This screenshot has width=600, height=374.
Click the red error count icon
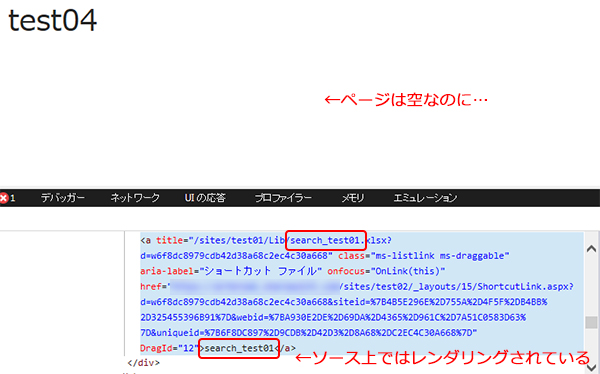pyautogui.click(x=4, y=198)
